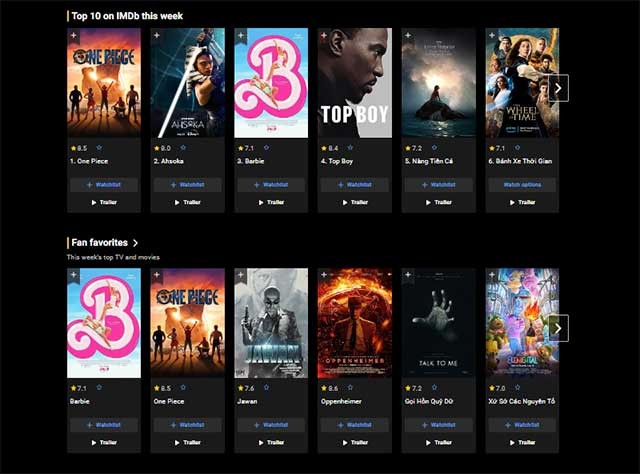Screen dimensions: 640x474
Task: Play the Trailer for One Piece in Top 10
Action: (104, 203)
